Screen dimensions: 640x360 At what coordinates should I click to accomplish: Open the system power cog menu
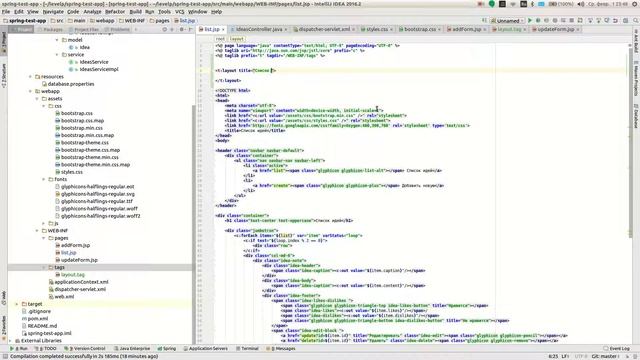pos(635,4)
